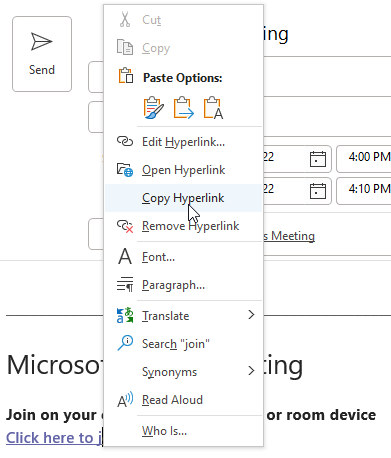The height and width of the screenshot is (458, 391).
Task: Choose Open Hyperlink menu entry
Action: [x=184, y=170]
